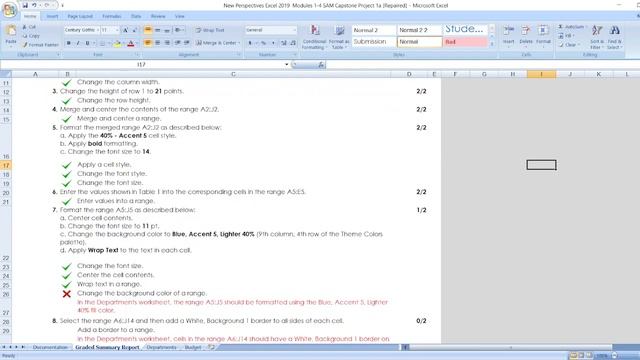Expand the Name Box dropdown arrow
Image resolution: width=640 pixels, height=360 pixels.
click(x=287, y=64)
